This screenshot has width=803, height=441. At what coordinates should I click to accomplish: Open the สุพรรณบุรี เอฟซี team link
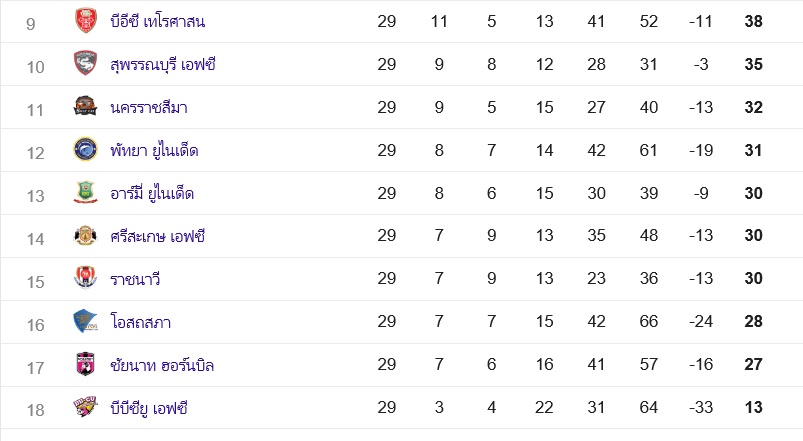[163, 65]
